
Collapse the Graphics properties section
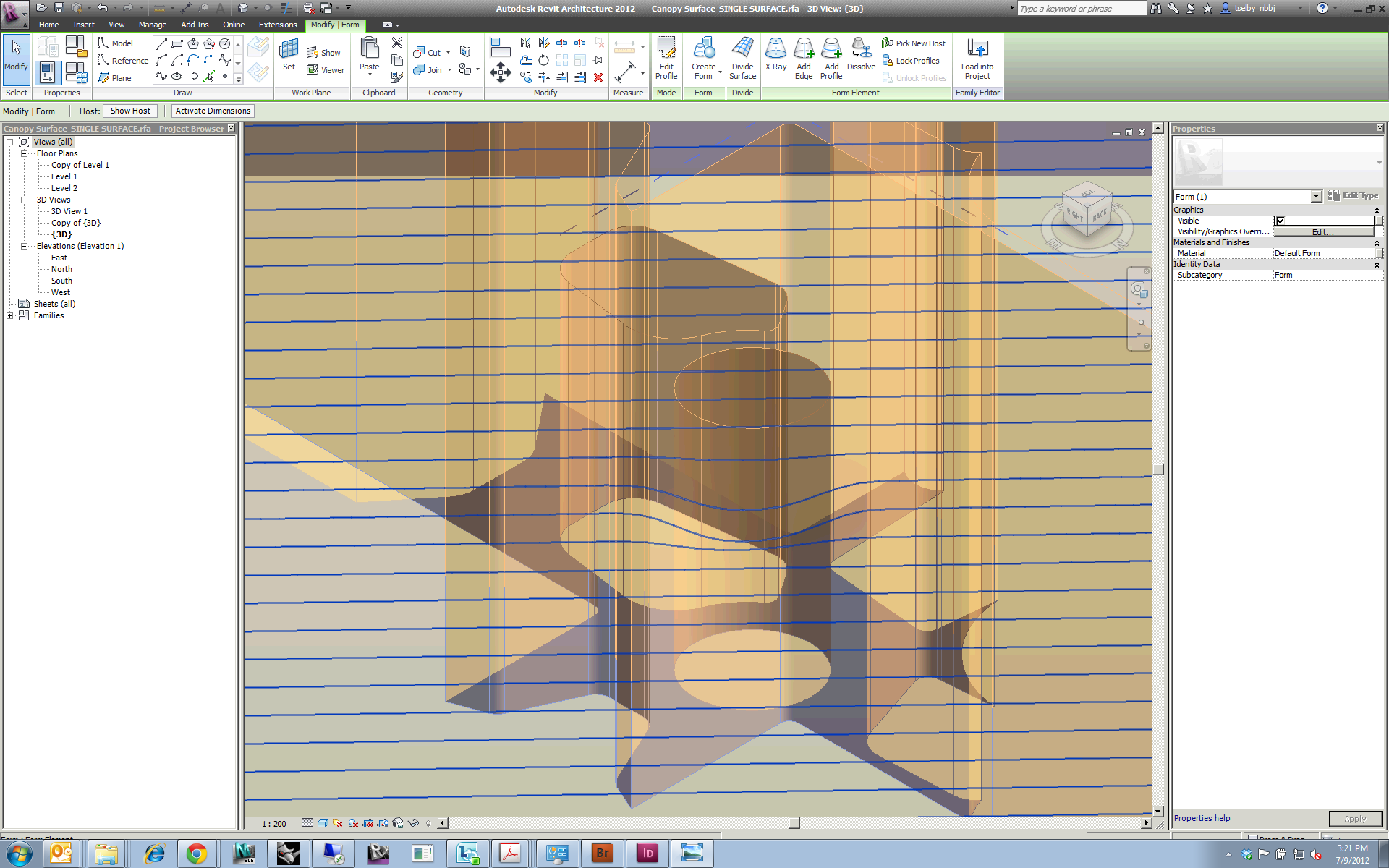click(1377, 210)
